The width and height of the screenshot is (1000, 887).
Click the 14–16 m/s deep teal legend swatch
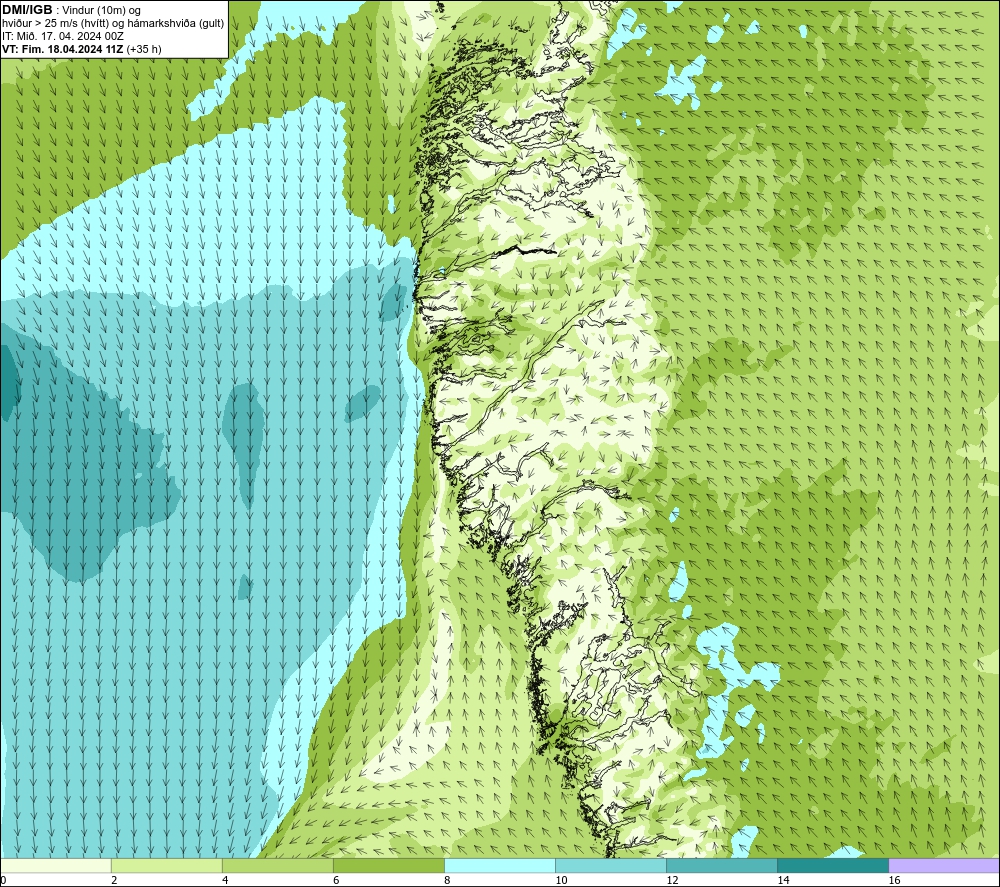[x=832, y=865]
